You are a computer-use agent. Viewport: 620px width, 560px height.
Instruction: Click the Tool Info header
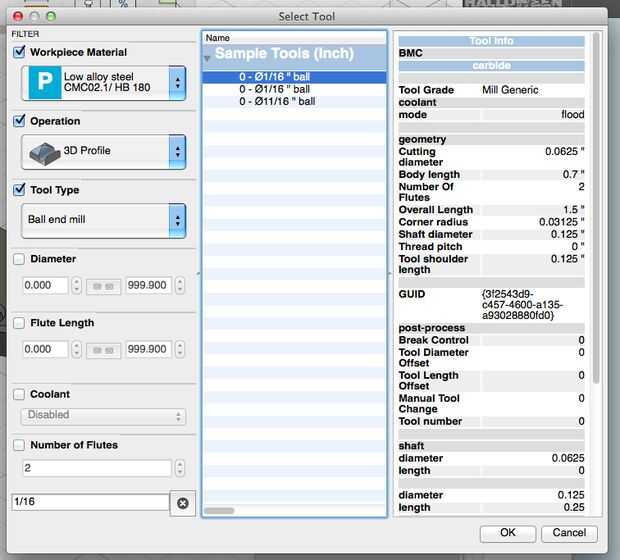(x=491, y=41)
